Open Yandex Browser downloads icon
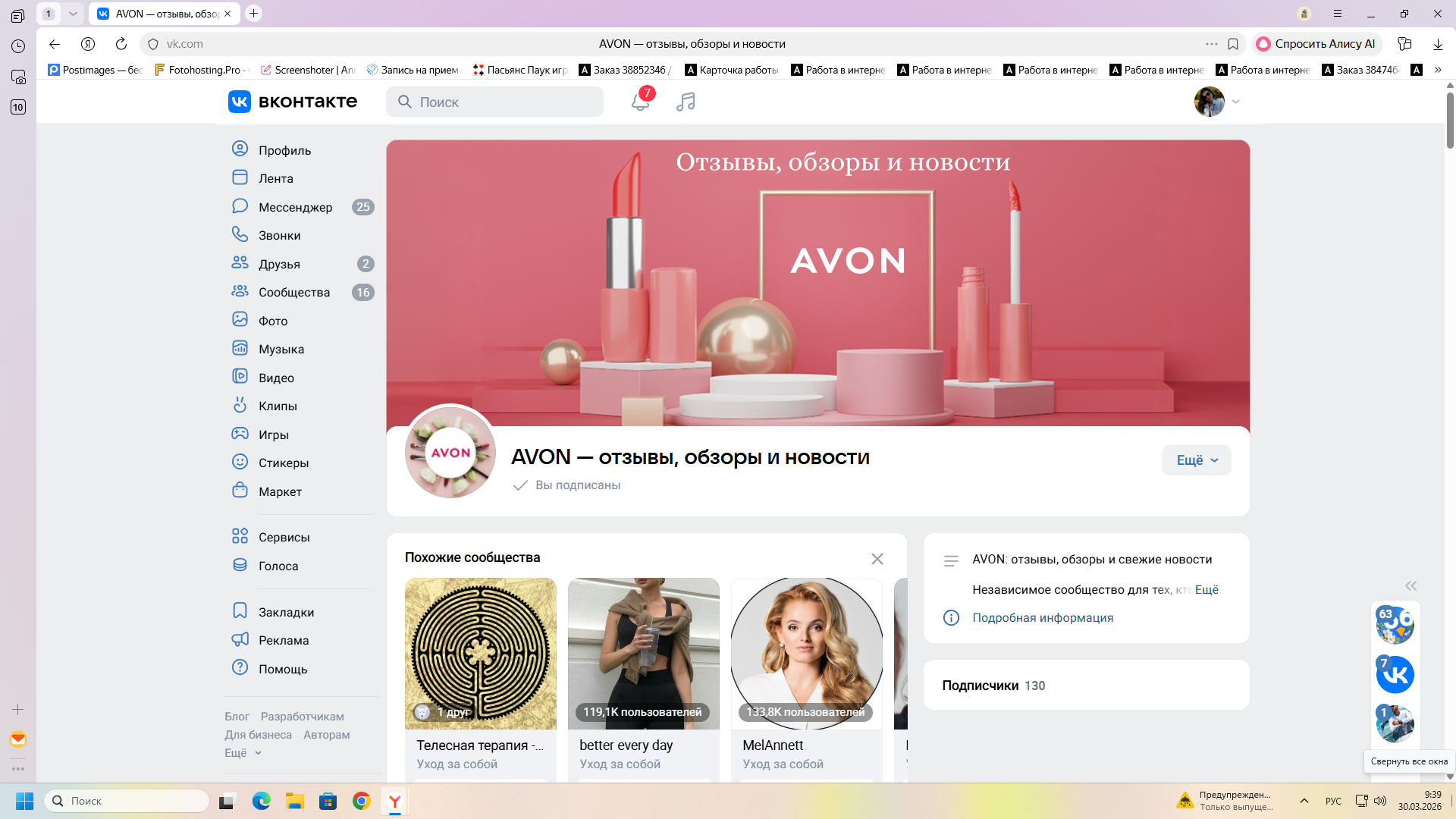1456x819 pixels. click(1438, 44)
